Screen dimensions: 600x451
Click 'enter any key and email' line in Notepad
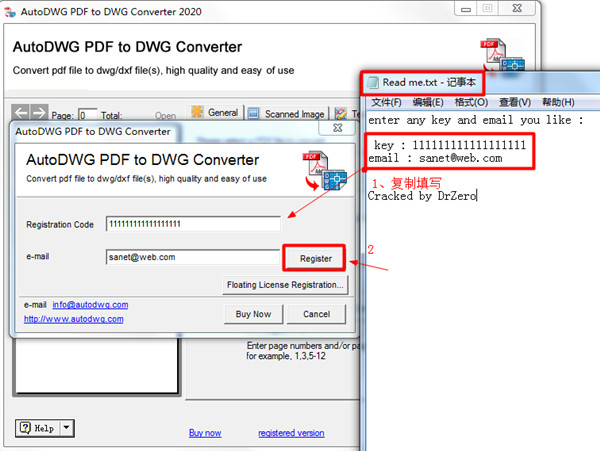pyautogui.click(x=475, y=120)
